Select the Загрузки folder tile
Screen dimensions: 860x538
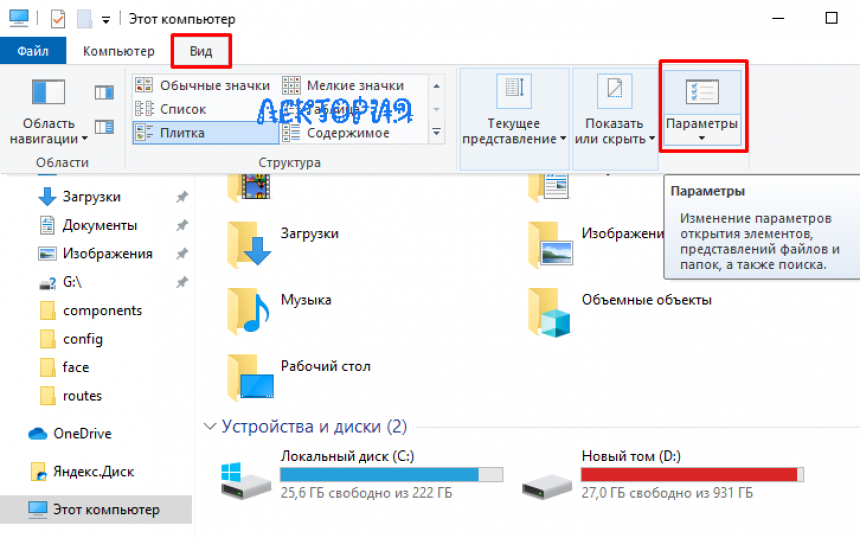[x=284, y=243]
